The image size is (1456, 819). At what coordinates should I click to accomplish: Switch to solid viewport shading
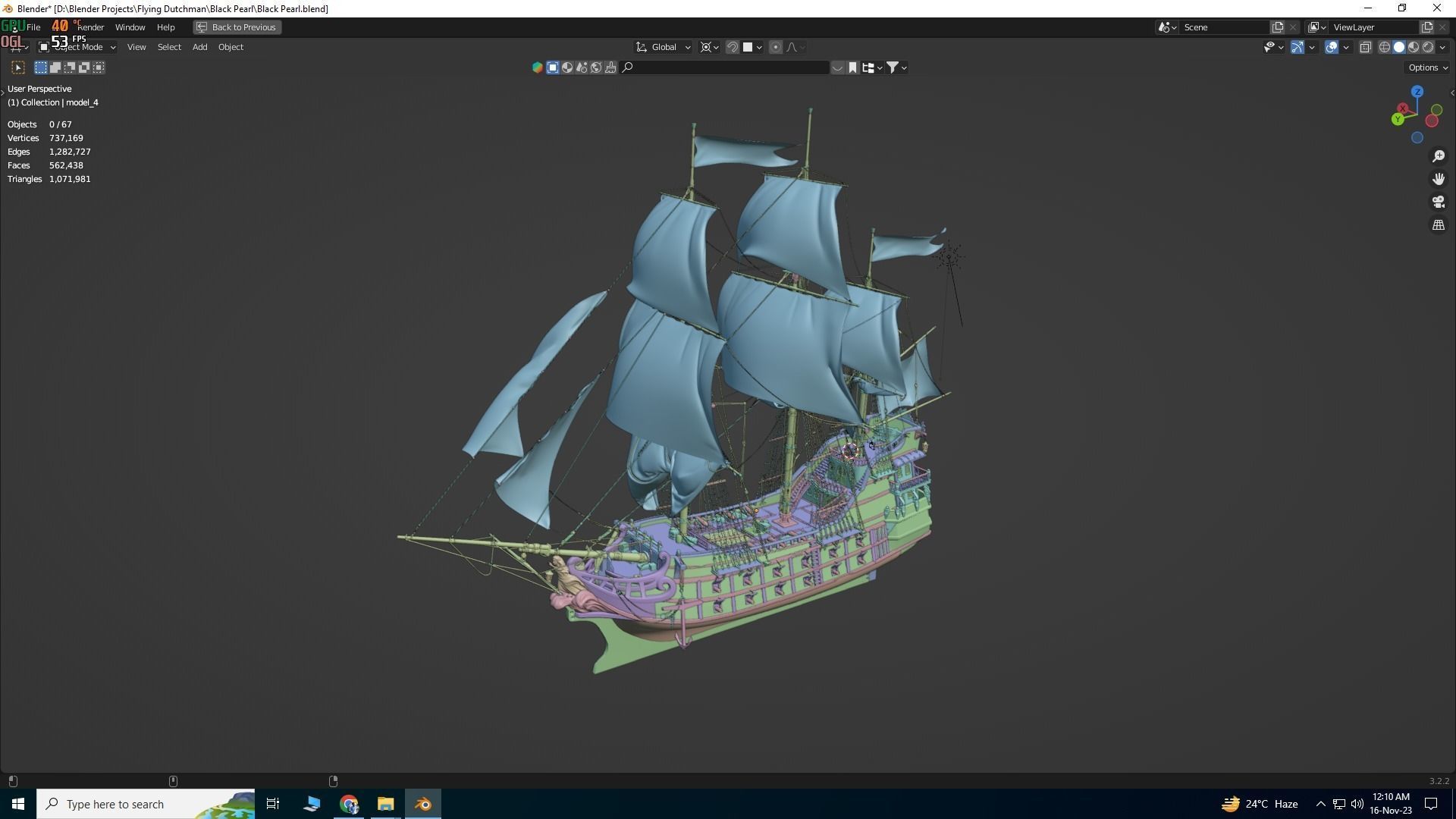(x=1399, y=47)
